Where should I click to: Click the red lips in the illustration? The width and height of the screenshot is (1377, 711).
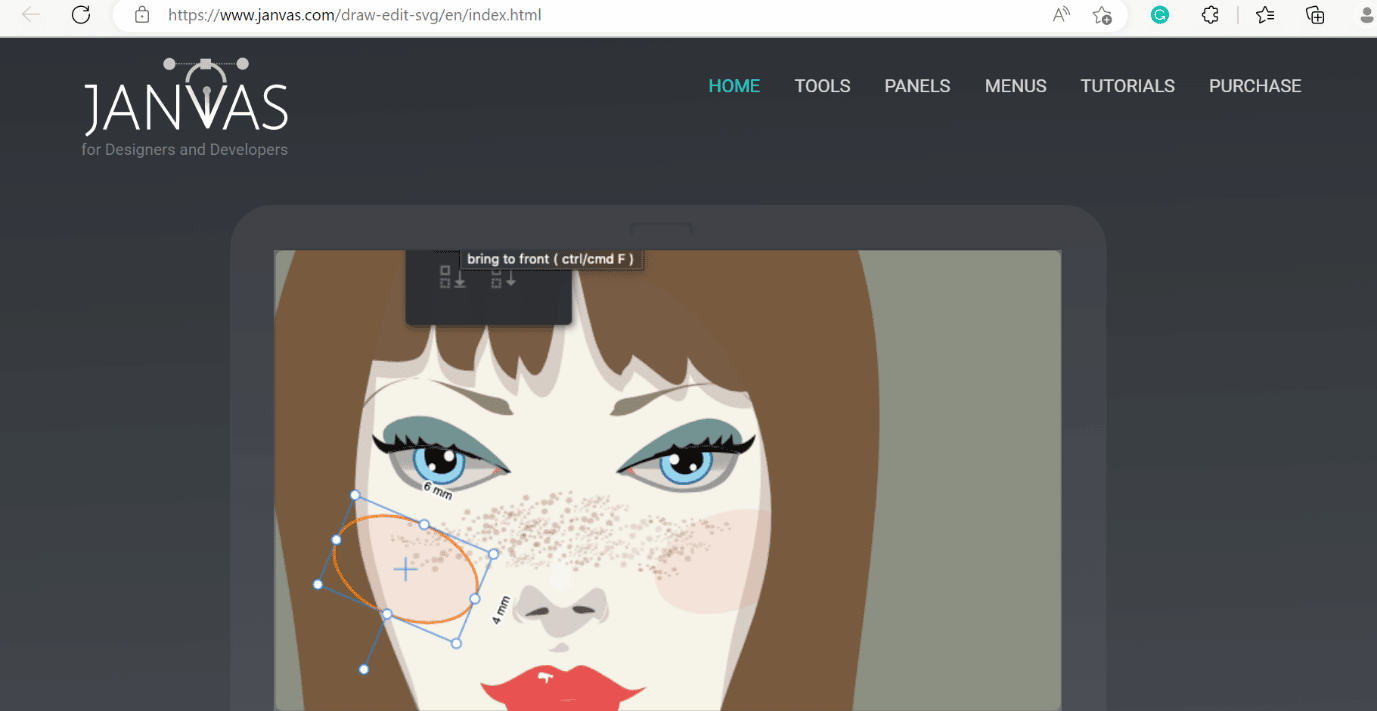562,690
